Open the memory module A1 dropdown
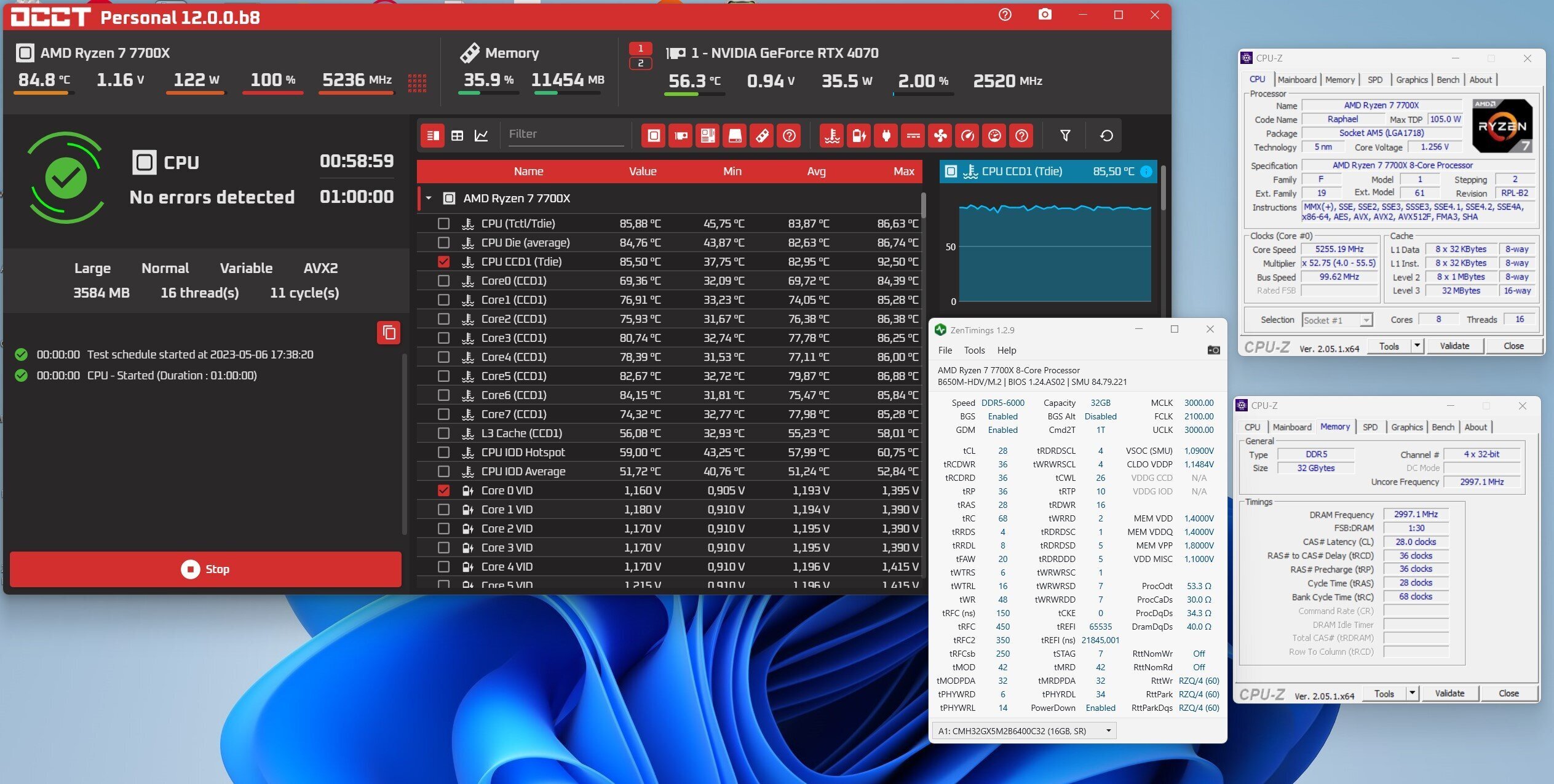 tap(1108, 731)
